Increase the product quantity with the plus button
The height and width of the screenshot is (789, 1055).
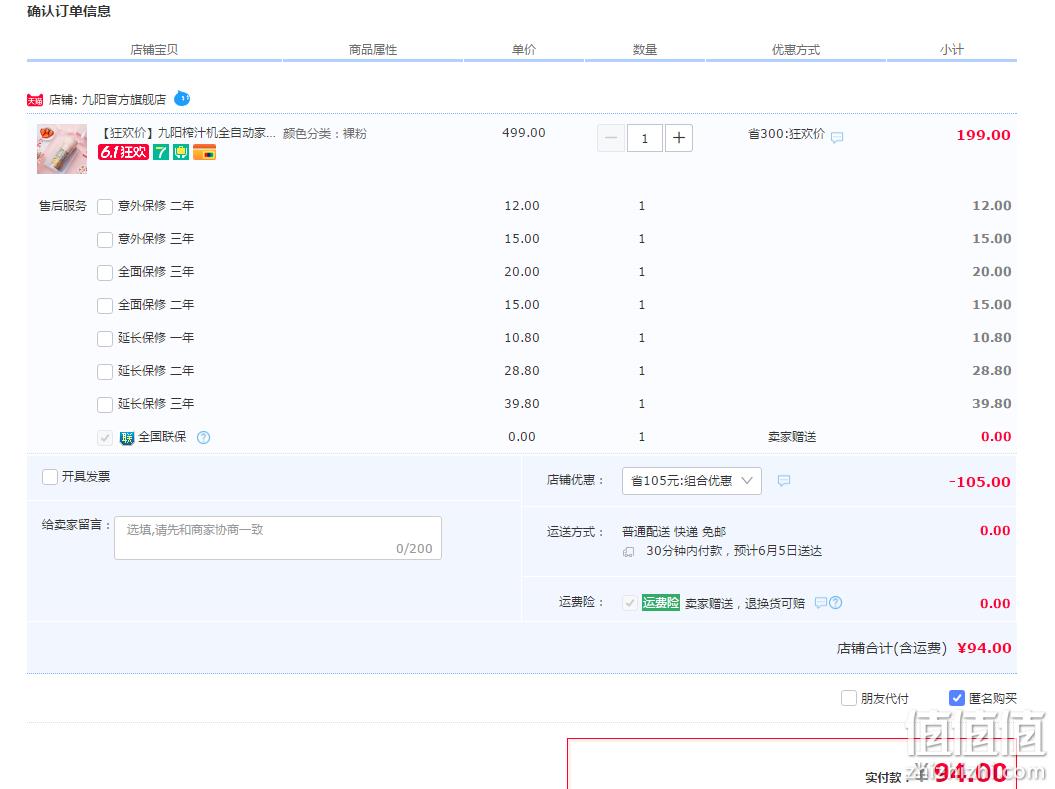(679, 138)
